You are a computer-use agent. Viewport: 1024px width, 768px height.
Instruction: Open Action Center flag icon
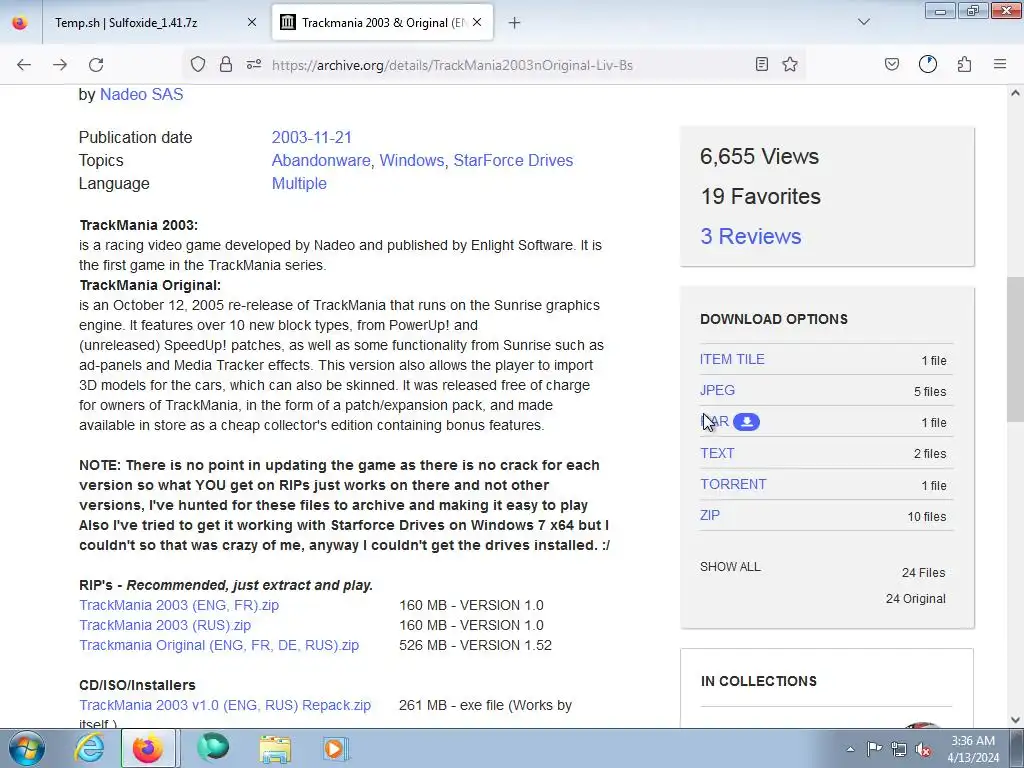[874, 749]
